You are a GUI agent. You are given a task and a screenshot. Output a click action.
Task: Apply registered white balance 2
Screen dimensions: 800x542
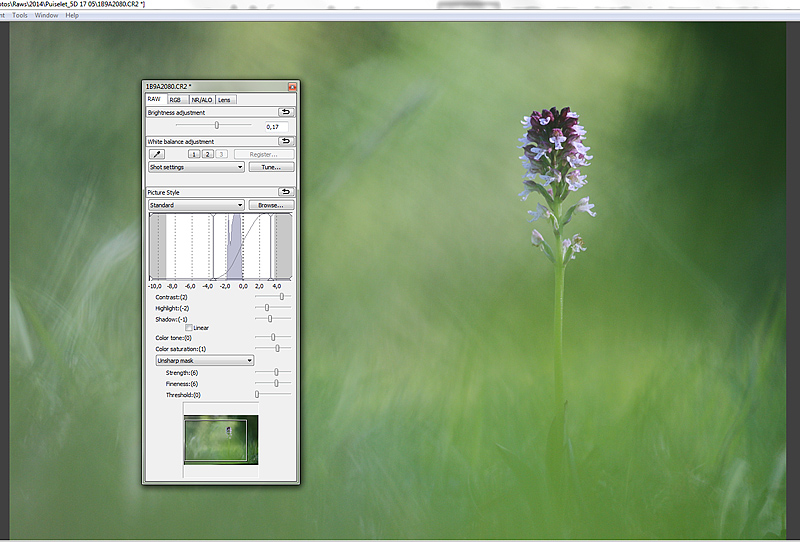click(x=207, y=154)
